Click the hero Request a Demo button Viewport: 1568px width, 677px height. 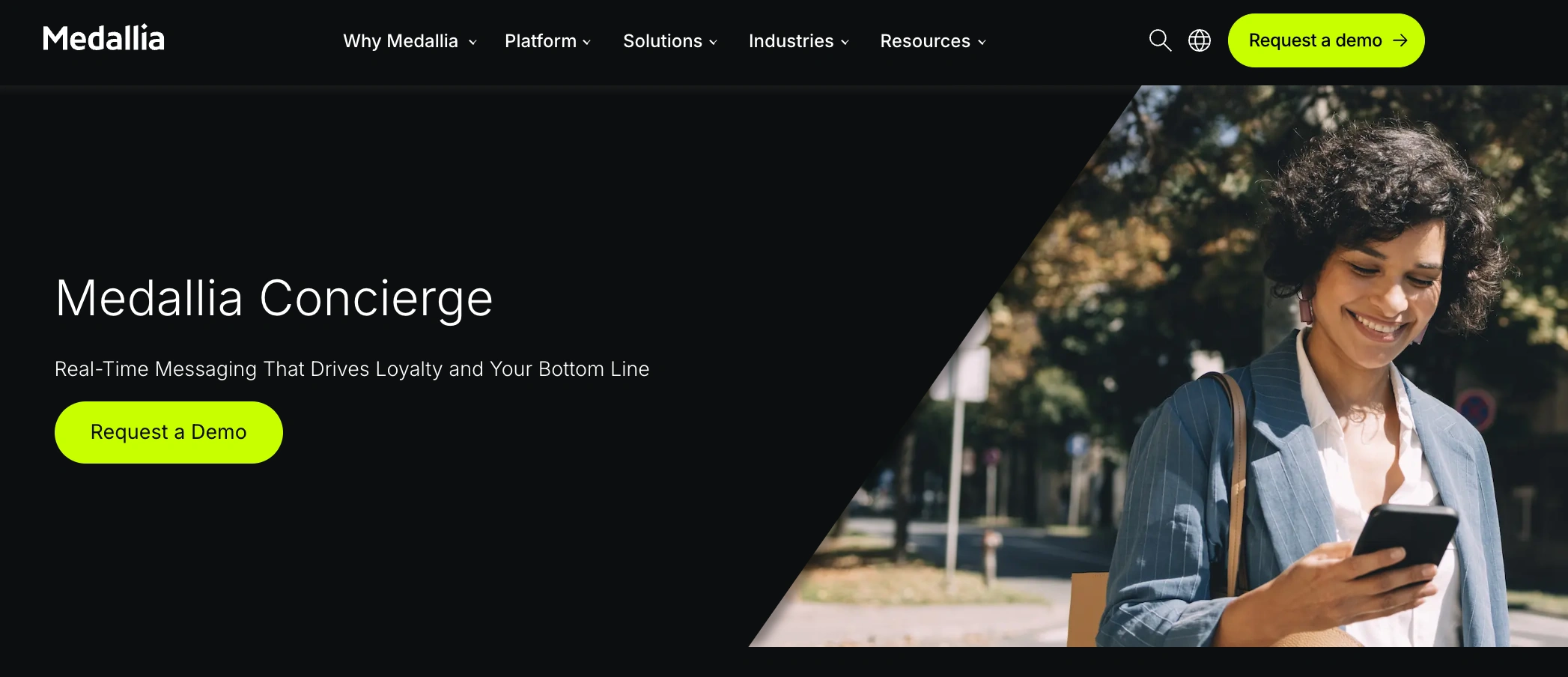pos(168,432)
